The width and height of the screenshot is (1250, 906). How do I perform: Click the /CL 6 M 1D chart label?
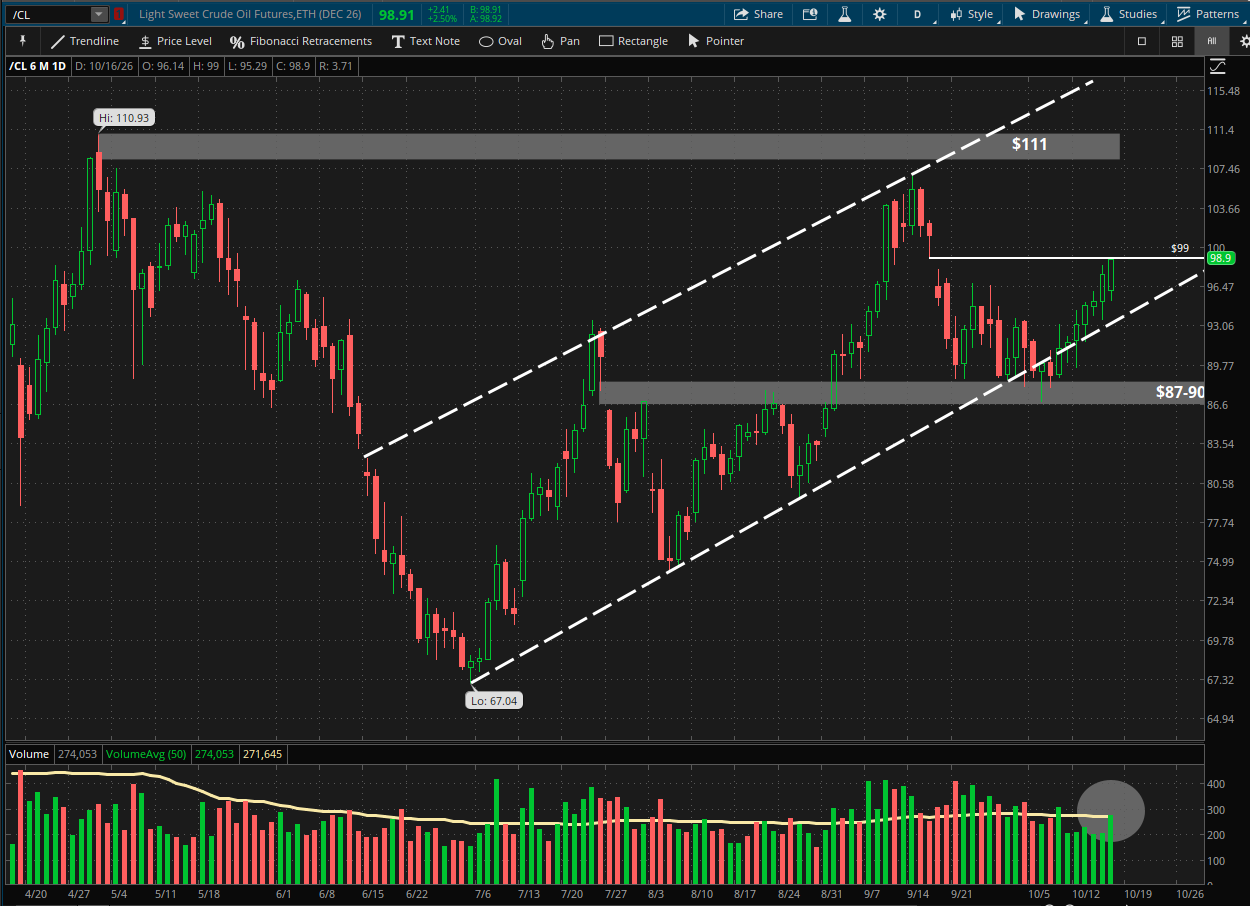click(37, 66)
